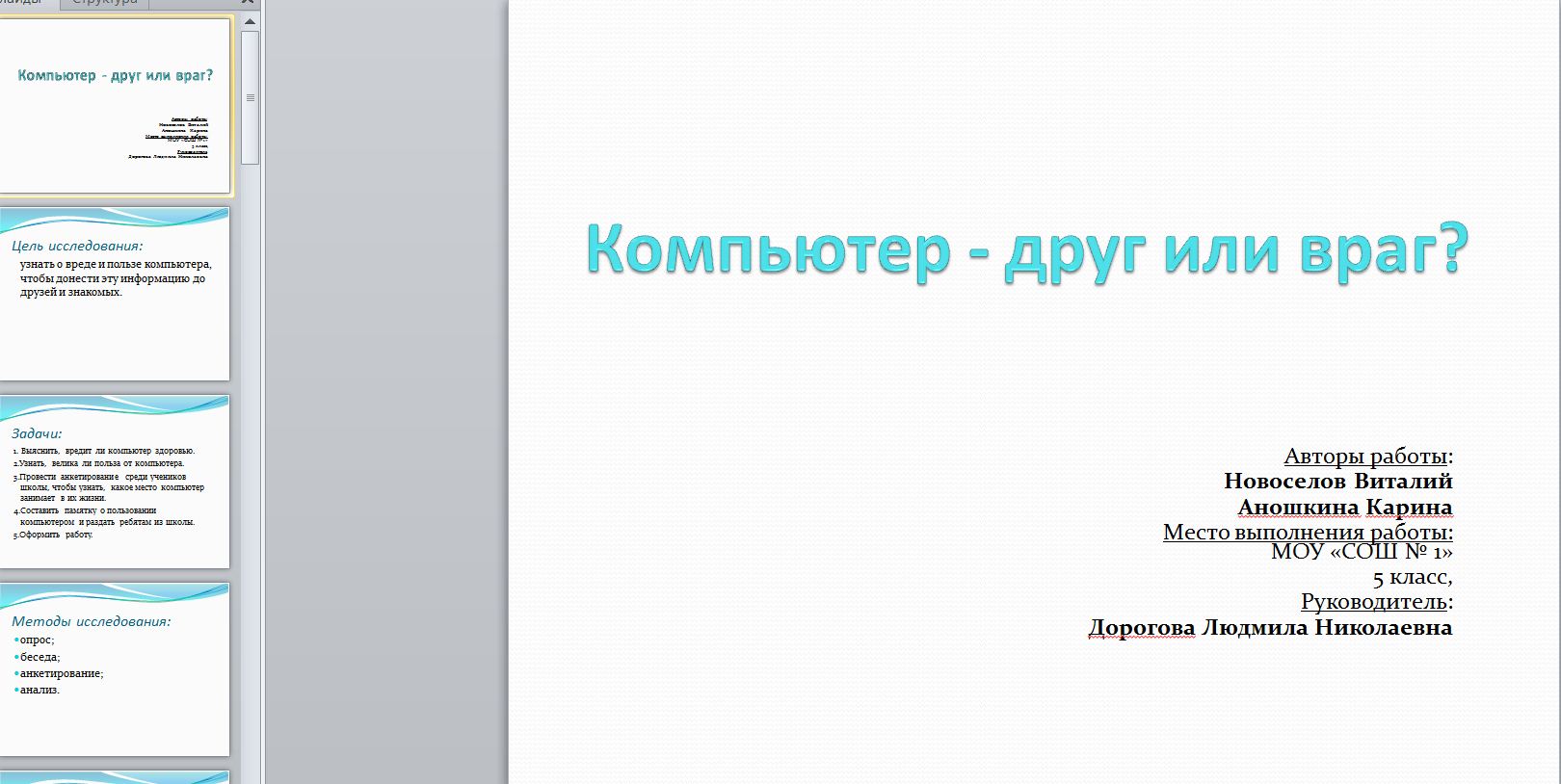Click the name "Дорогова Людмила Николаевна"
The height and width of the screenshot is (784, 1561).
click(x=1270, y=628)
